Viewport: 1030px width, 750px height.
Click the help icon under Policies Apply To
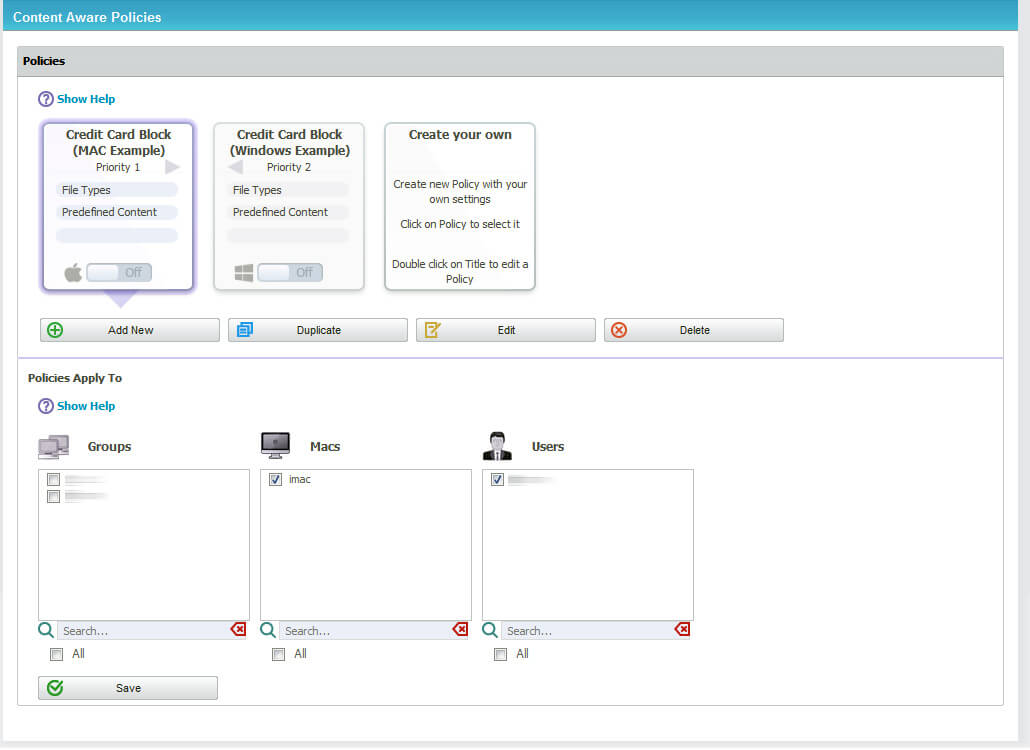click(x=45, y=406)
